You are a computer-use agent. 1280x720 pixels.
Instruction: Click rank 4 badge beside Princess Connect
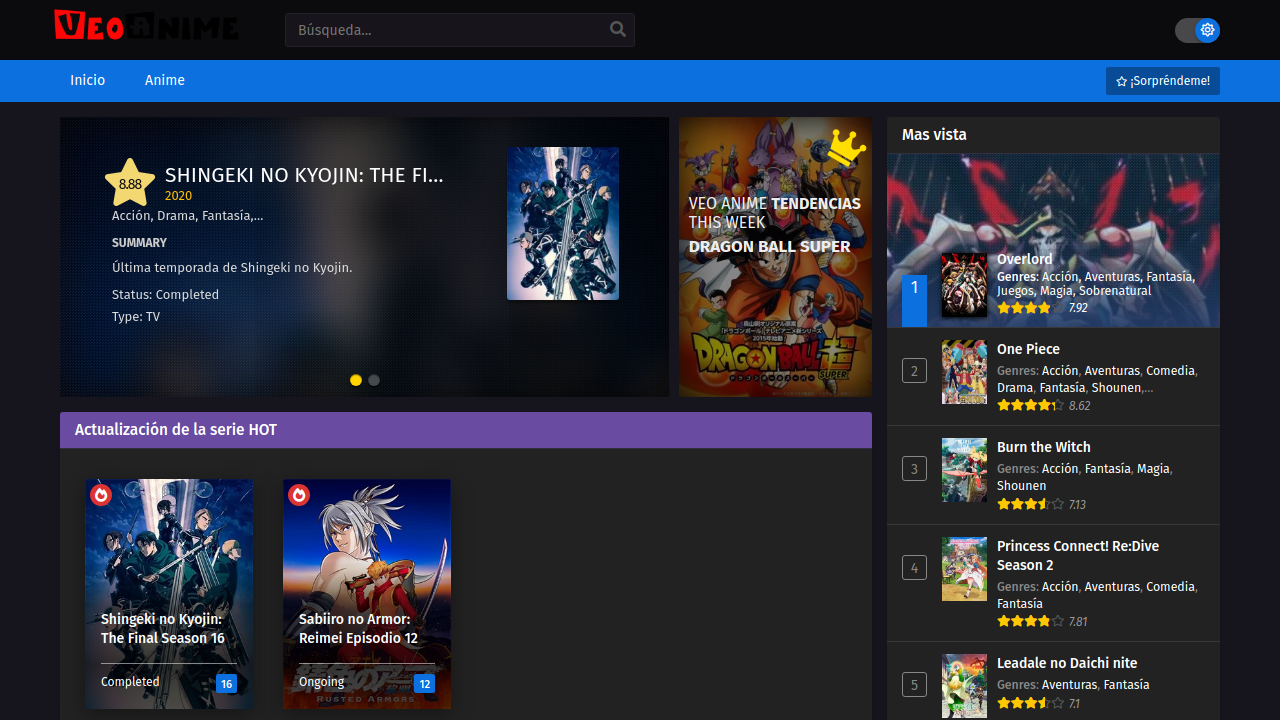point(914,568)
